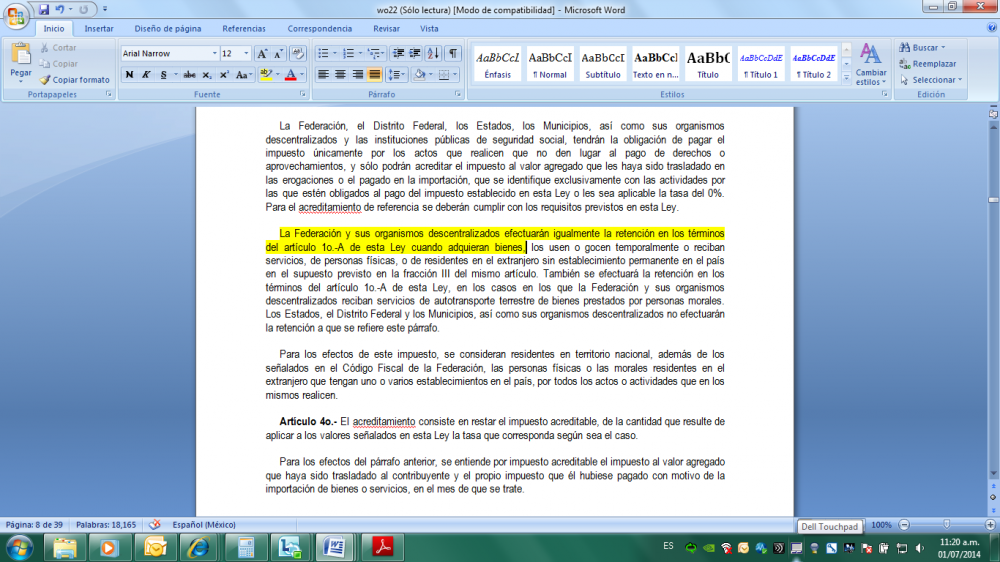Toggle strikethrough (abc) formatting
The width and height of the screenshot is (1000, 562).
pos(189,75)
